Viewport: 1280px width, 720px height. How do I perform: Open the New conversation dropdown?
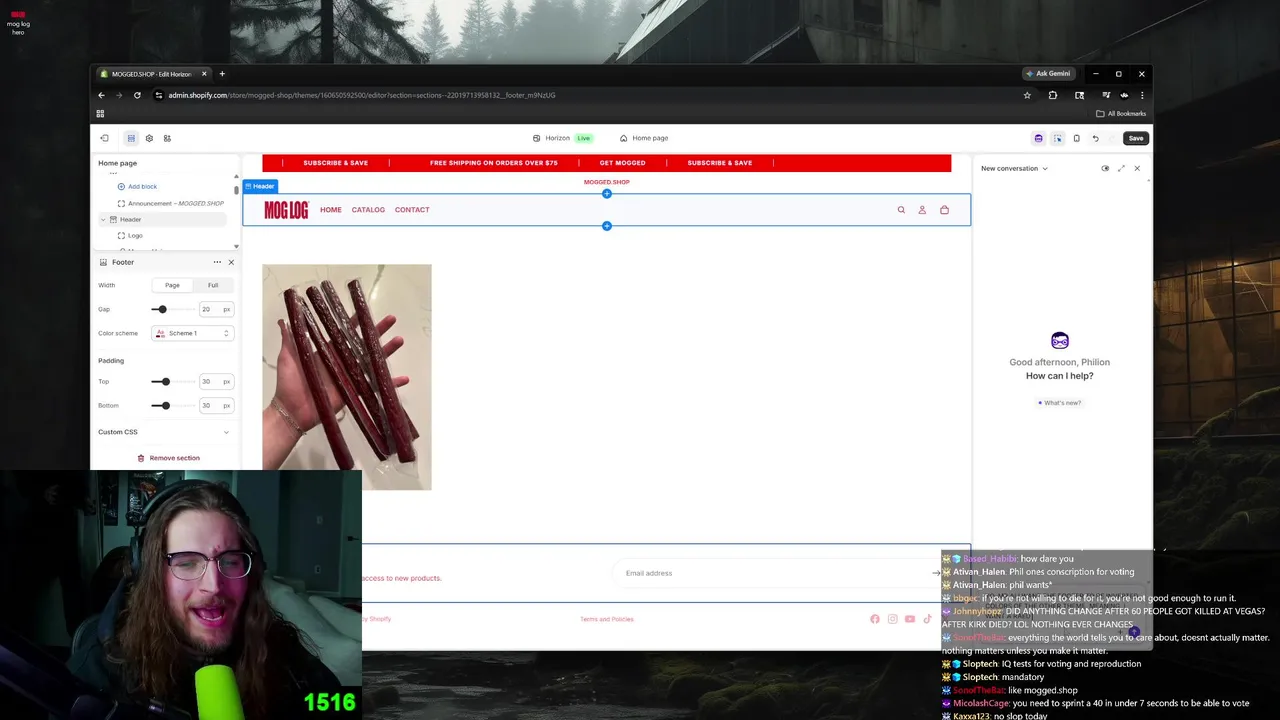coord(1014,168)
